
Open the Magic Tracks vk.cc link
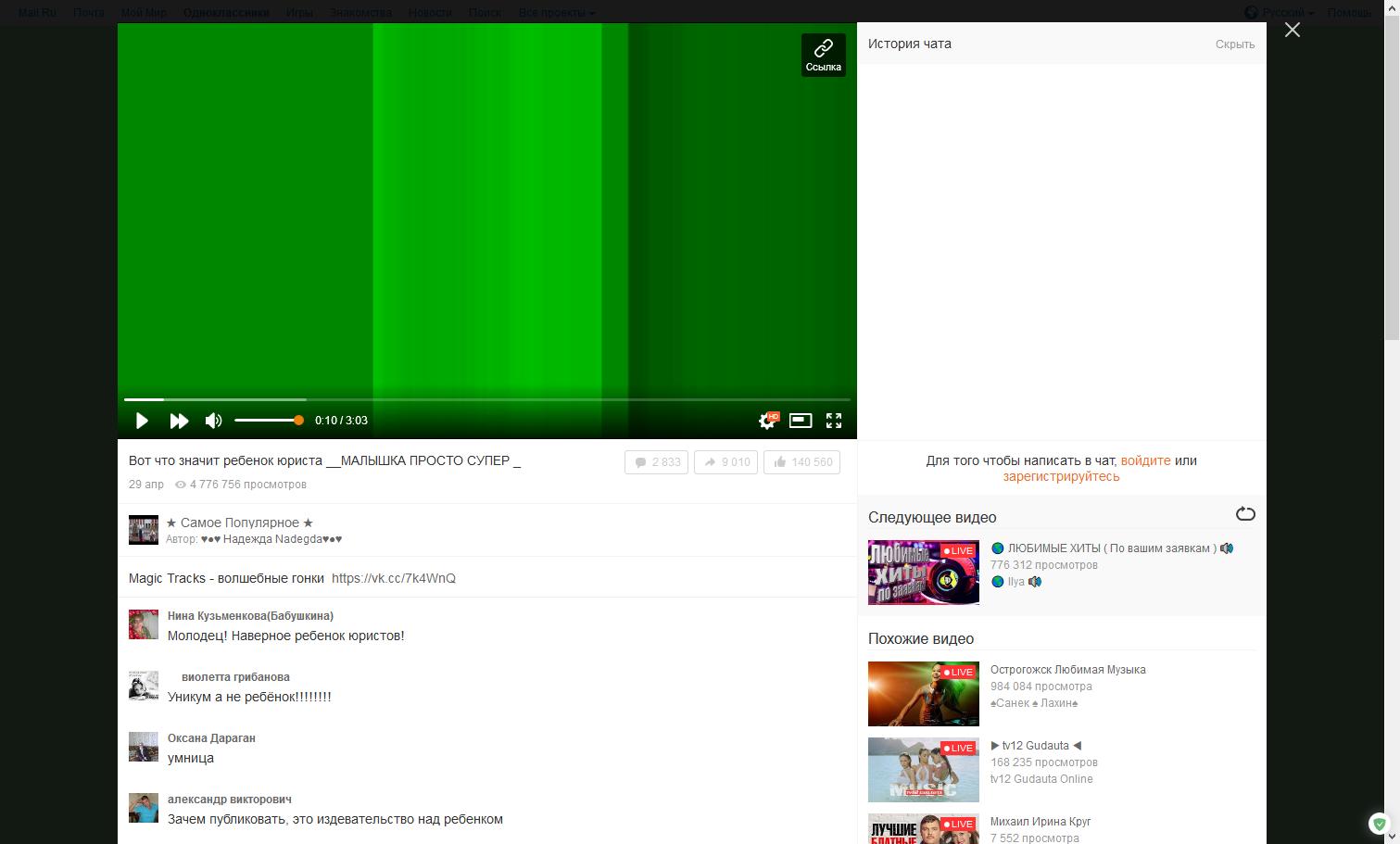(x=392, y=578)
